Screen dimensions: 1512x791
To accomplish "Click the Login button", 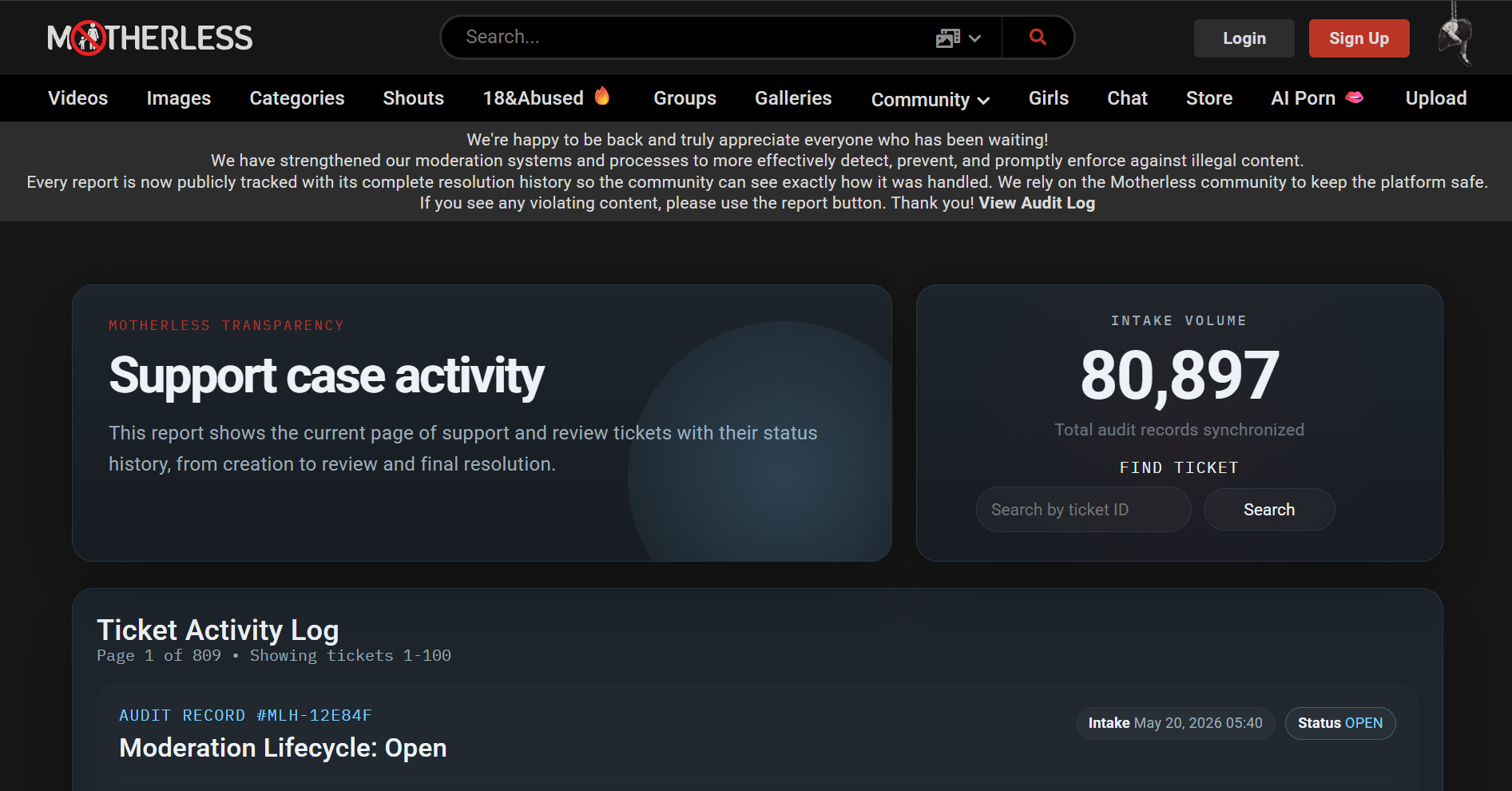I will tap(1244, 38).
